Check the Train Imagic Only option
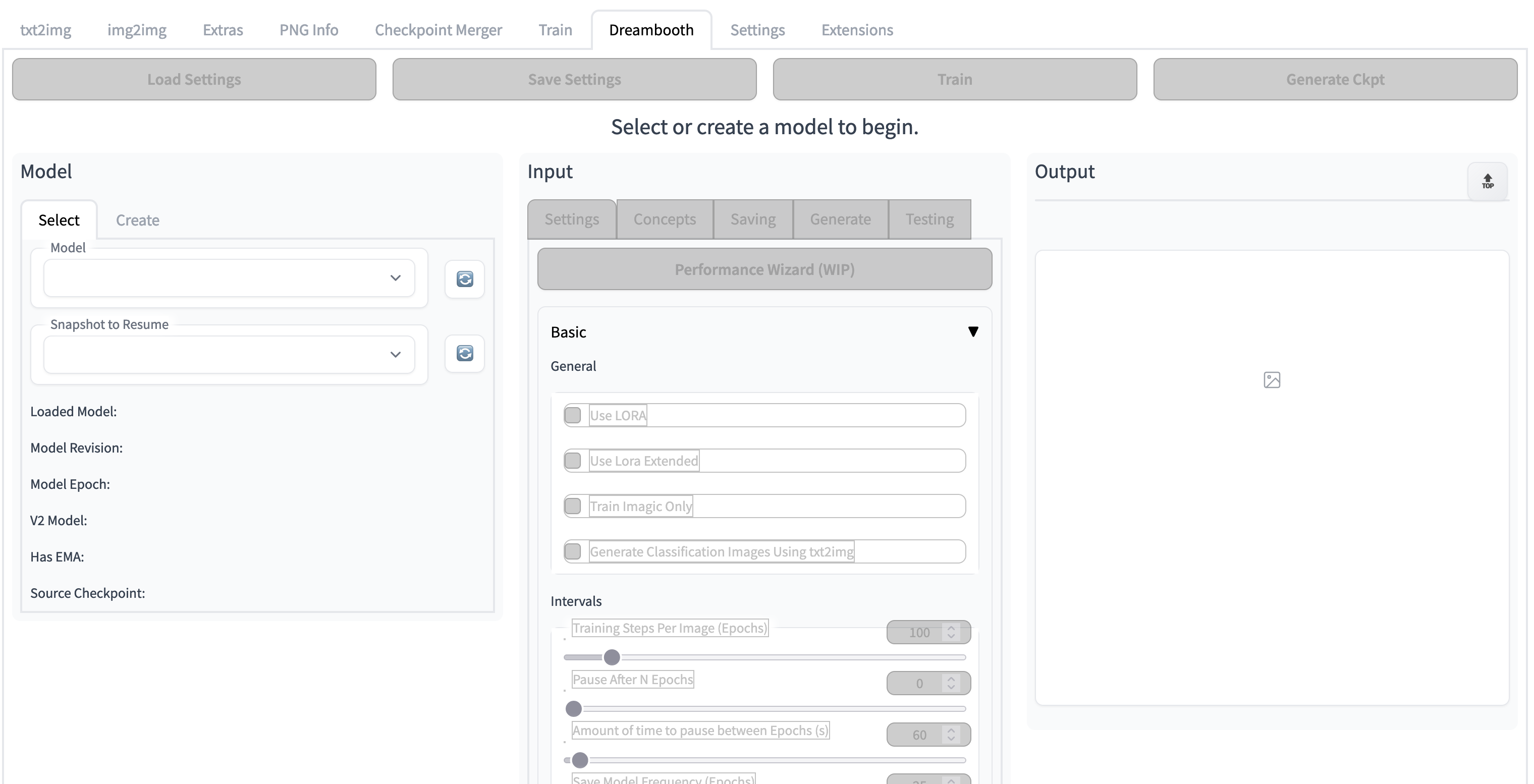This screenshot has width=1534, height=784. 573,506
